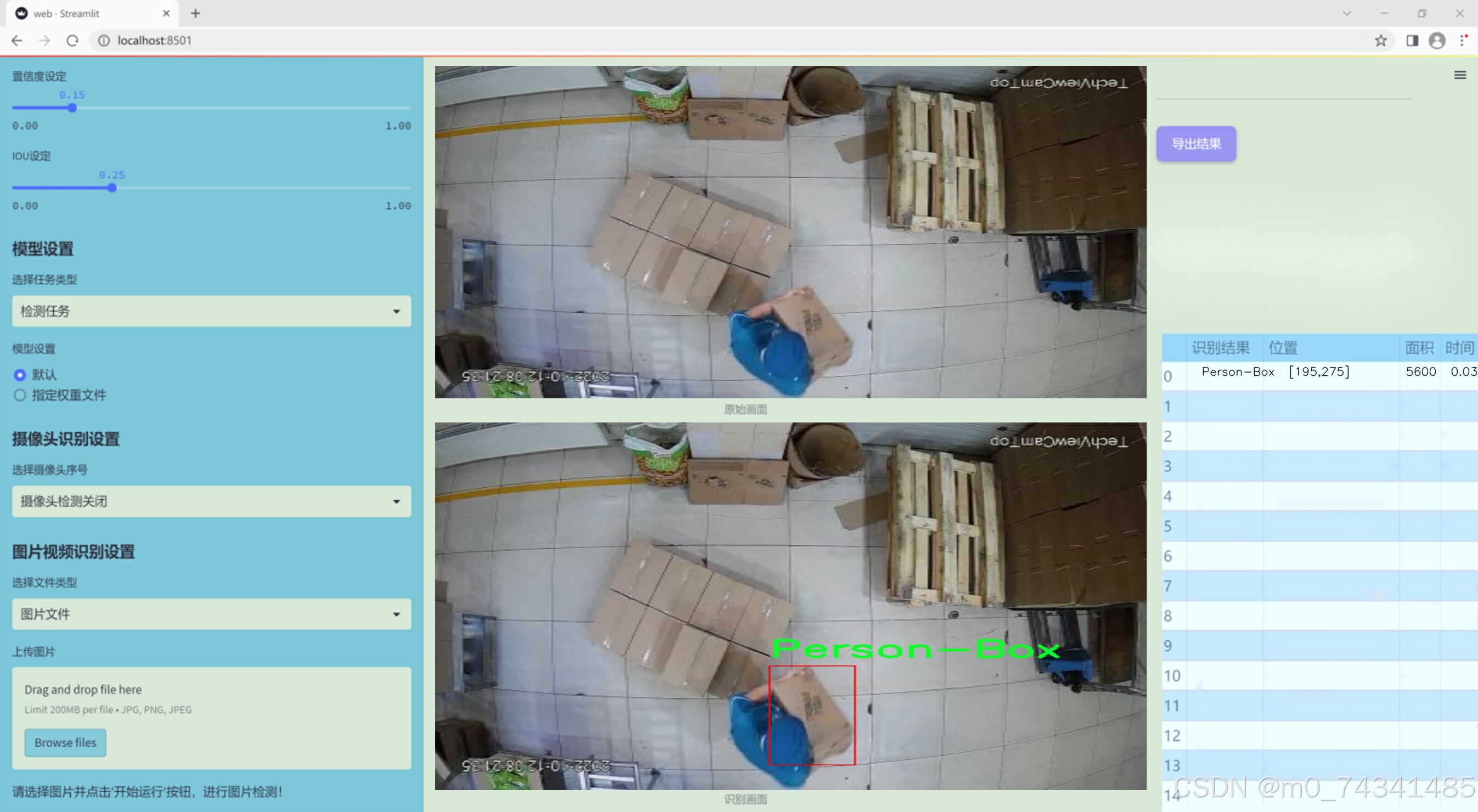Screen dimensions: 1478x812
Task: Bookmark this page with star icon
Action: (1380, 41)
